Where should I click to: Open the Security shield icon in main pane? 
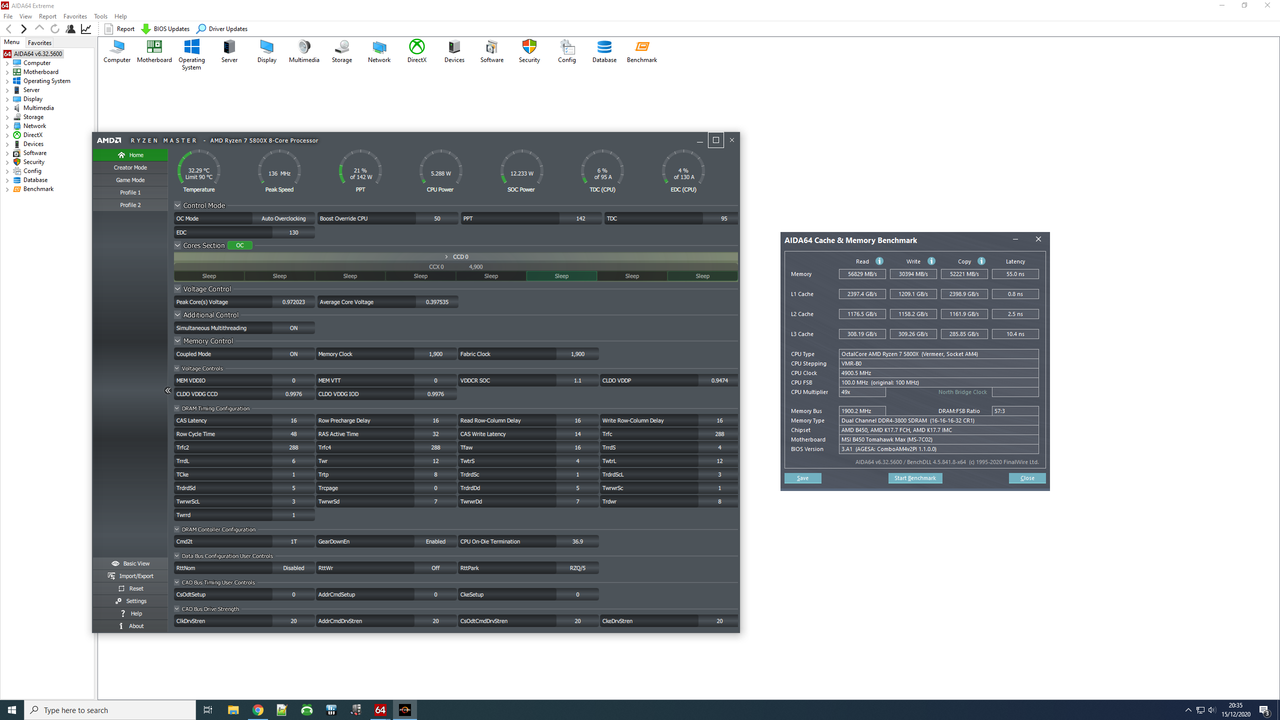click(x=529, y=47)
